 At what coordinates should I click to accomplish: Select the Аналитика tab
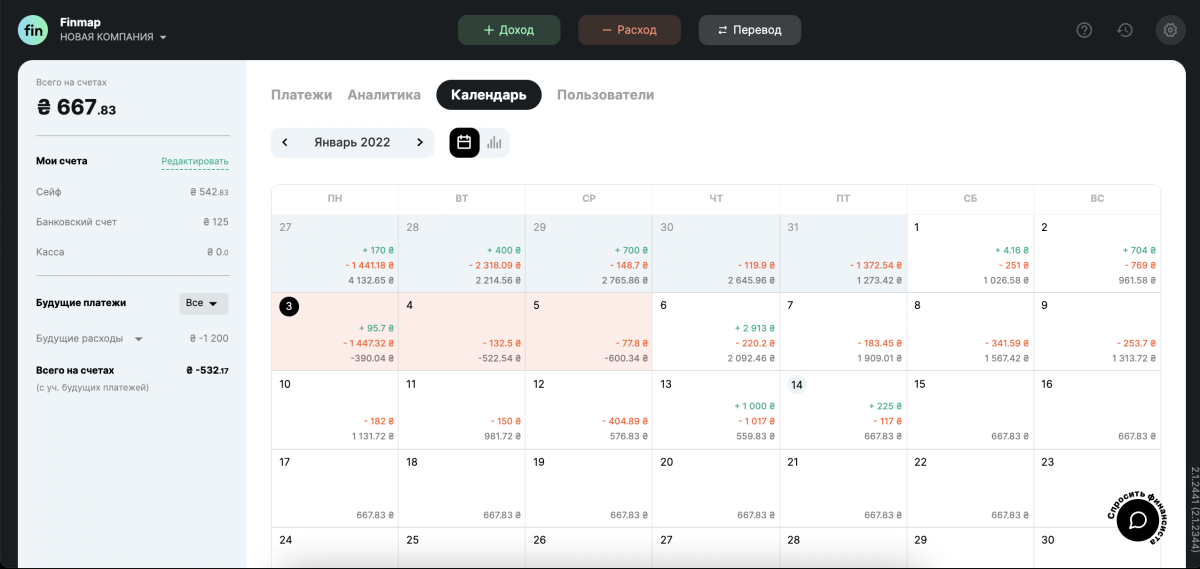(x=384, y=95)
